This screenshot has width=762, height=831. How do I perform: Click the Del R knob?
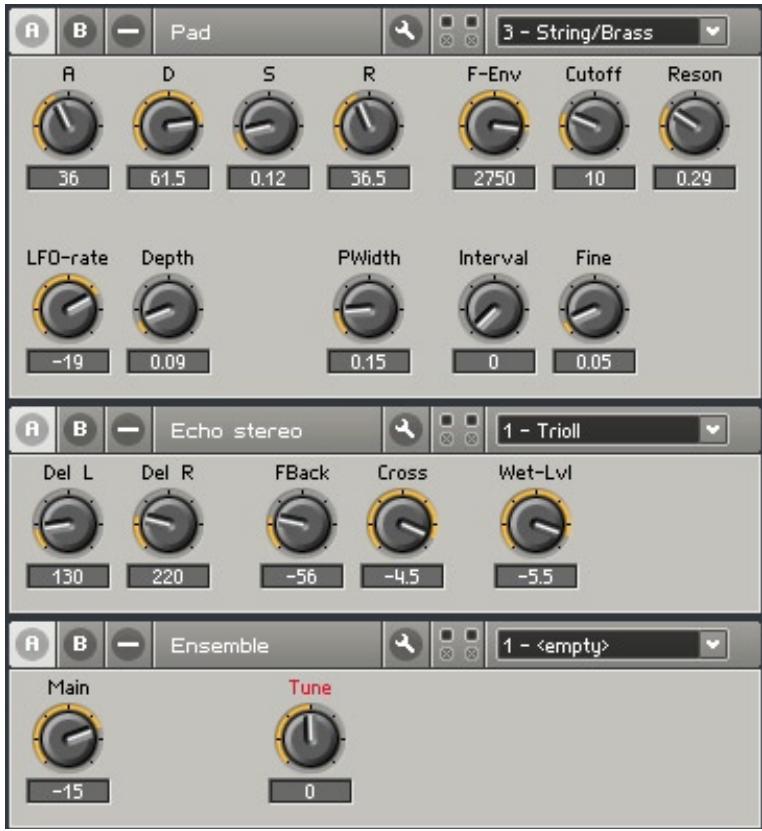tap(168, 524)
